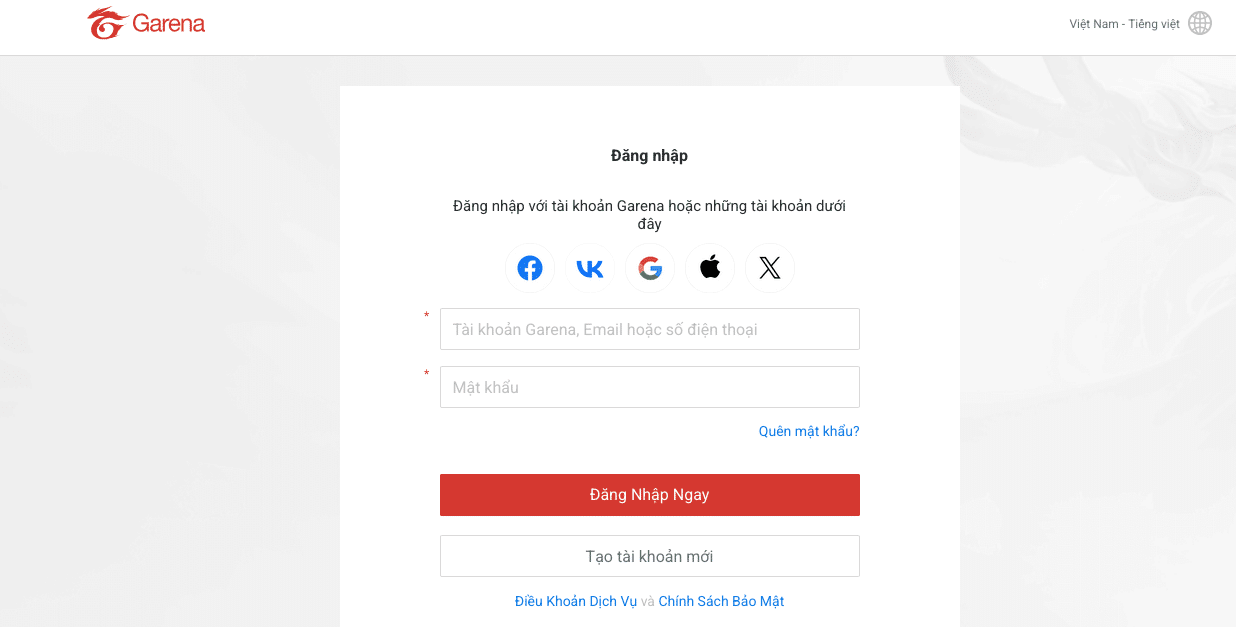Viewport: 1236px width, 627px height.
Task: Select the Apple sign-in icon
Action: pos(710,268)
